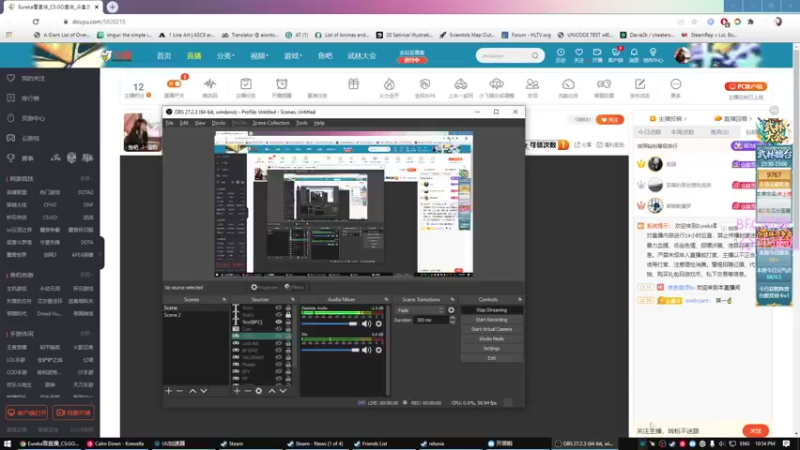This screenshot has height=450, width=800.
Task: Toggle the live broadcast switch in streamer toolbar
Action: tap(174, 84)
